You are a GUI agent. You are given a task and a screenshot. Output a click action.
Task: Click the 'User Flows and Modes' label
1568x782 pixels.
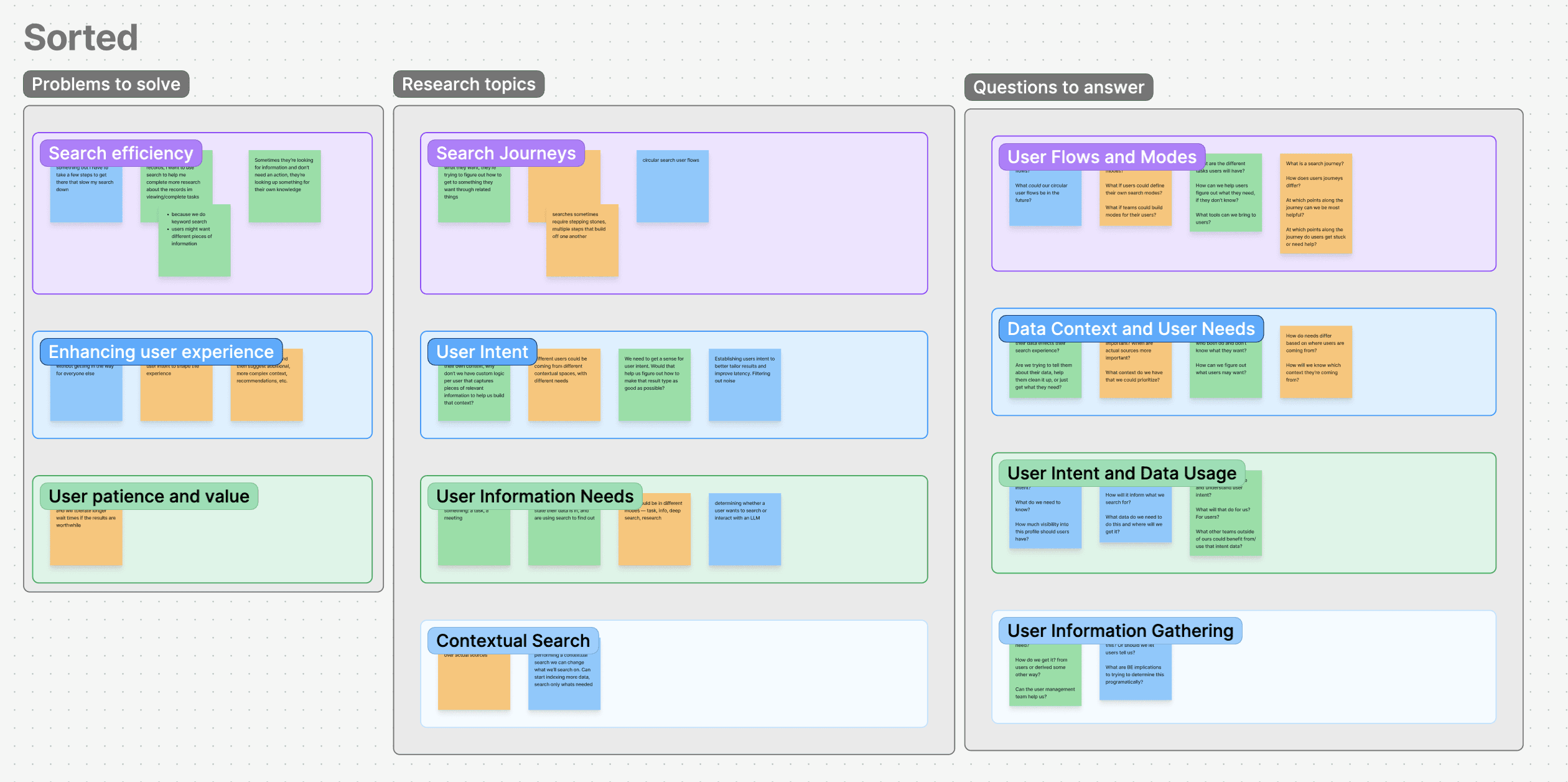pyautogui.click(x=1101, y=157)
